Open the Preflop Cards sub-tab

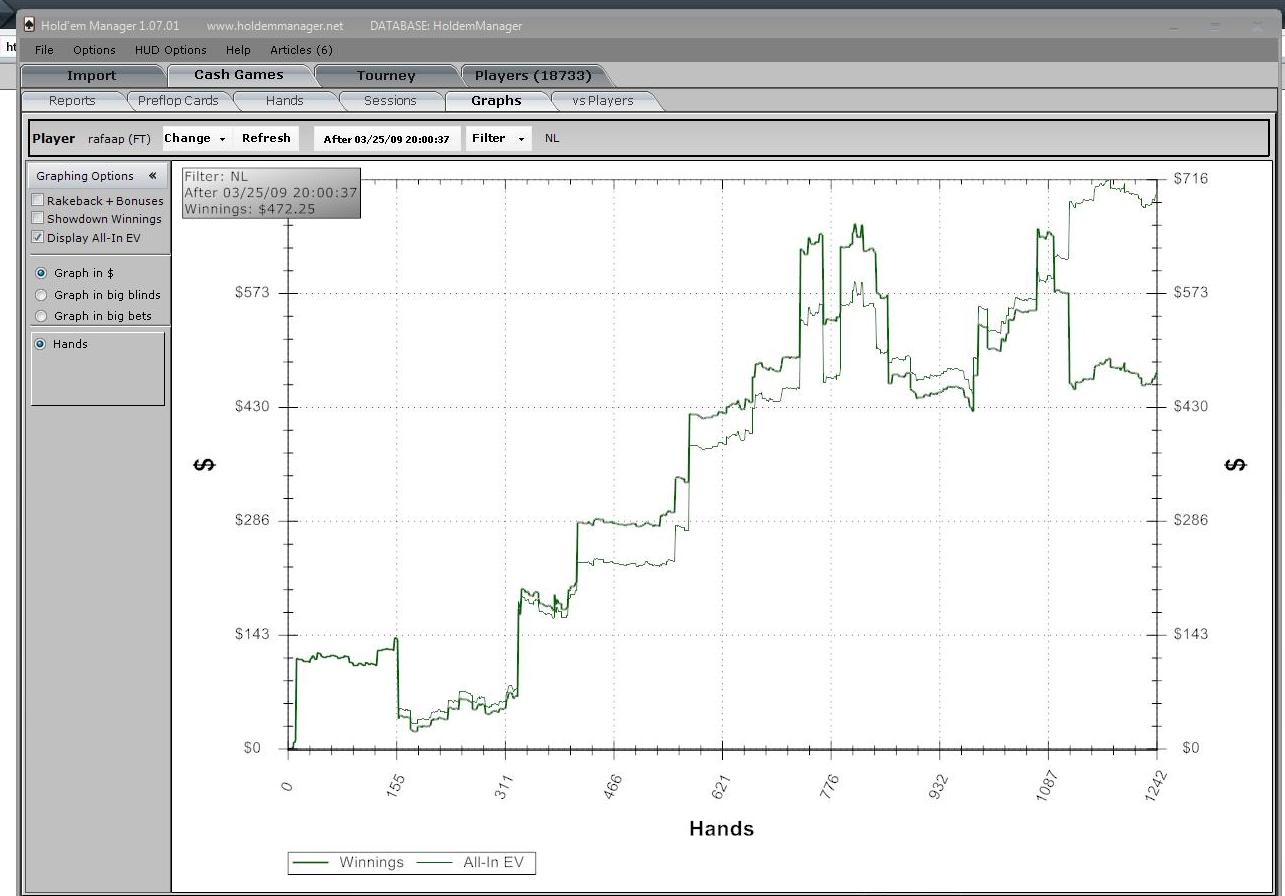coord(178,100)
